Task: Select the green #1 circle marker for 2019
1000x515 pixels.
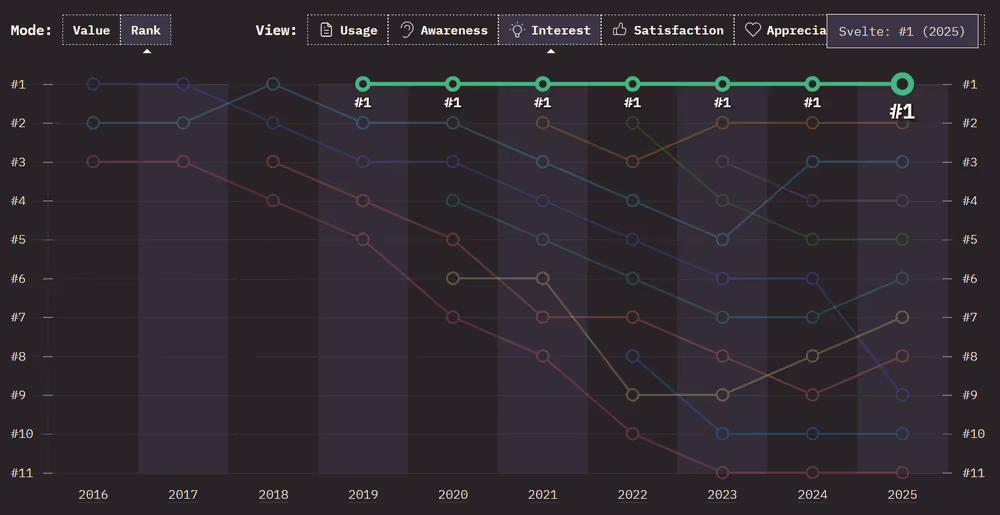Action: (x=363, y=84)
